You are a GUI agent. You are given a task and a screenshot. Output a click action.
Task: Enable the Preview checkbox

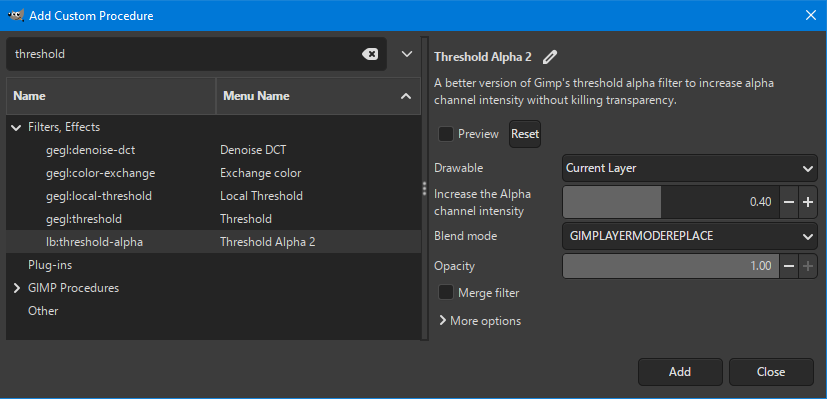point(446,134)
